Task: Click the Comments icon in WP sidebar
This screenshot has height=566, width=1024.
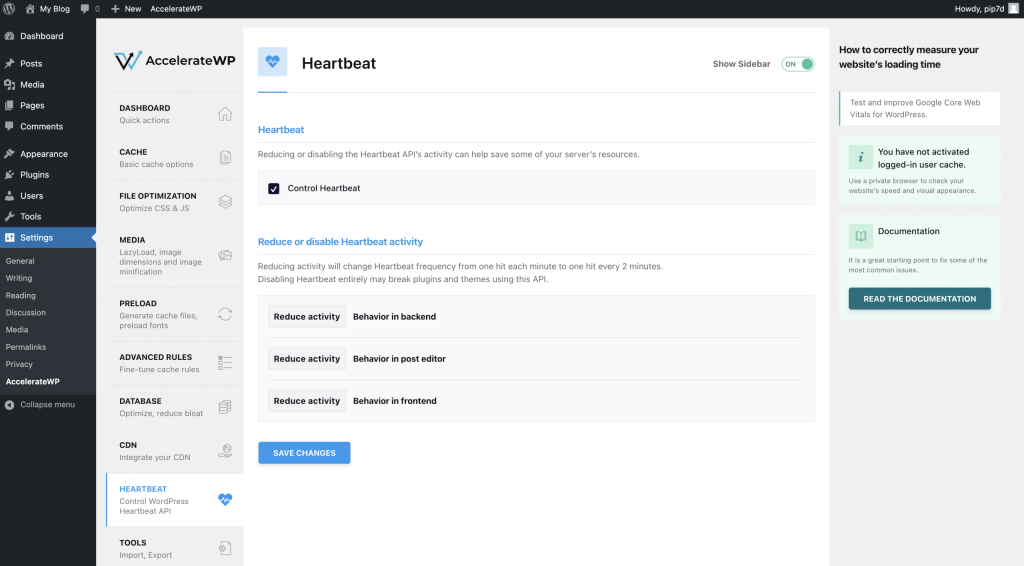Action: click(x=10, y=126)
